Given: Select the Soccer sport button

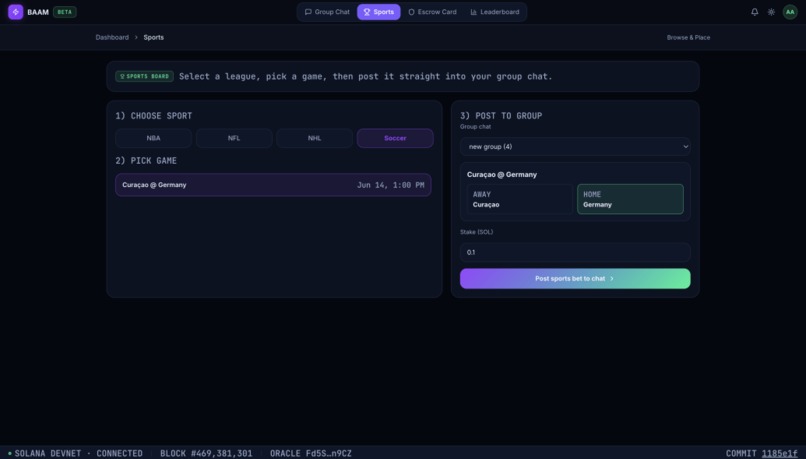Looking at the screenshot, I should coord(395,138).
